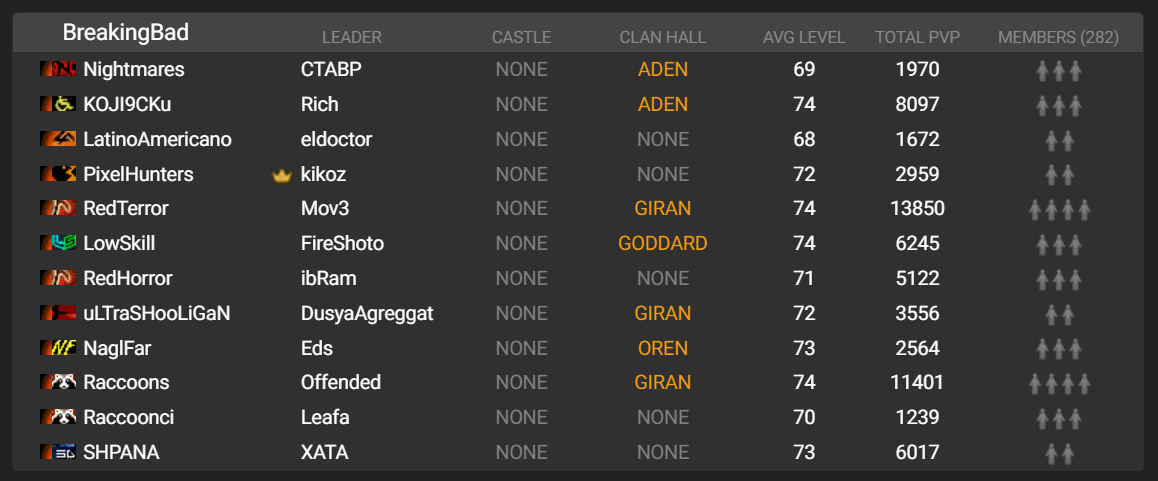
Task: Click the GODDARD clan hall link
Action: click(x=663, y=243)
